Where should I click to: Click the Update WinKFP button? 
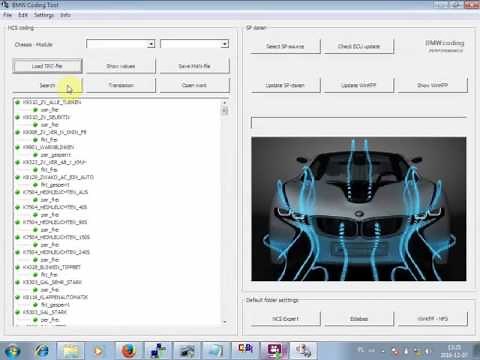pos(359,85)
